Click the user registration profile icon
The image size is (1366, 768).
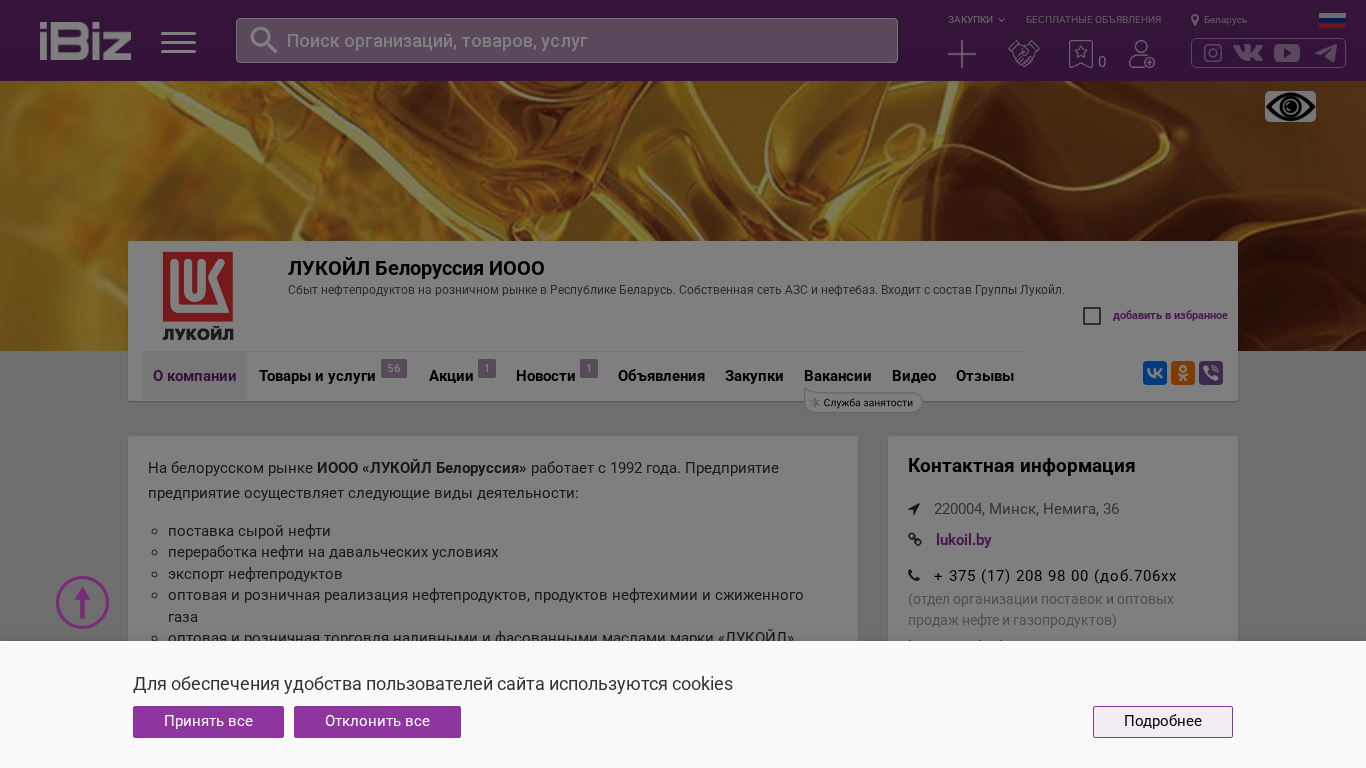coord(1142,54)
